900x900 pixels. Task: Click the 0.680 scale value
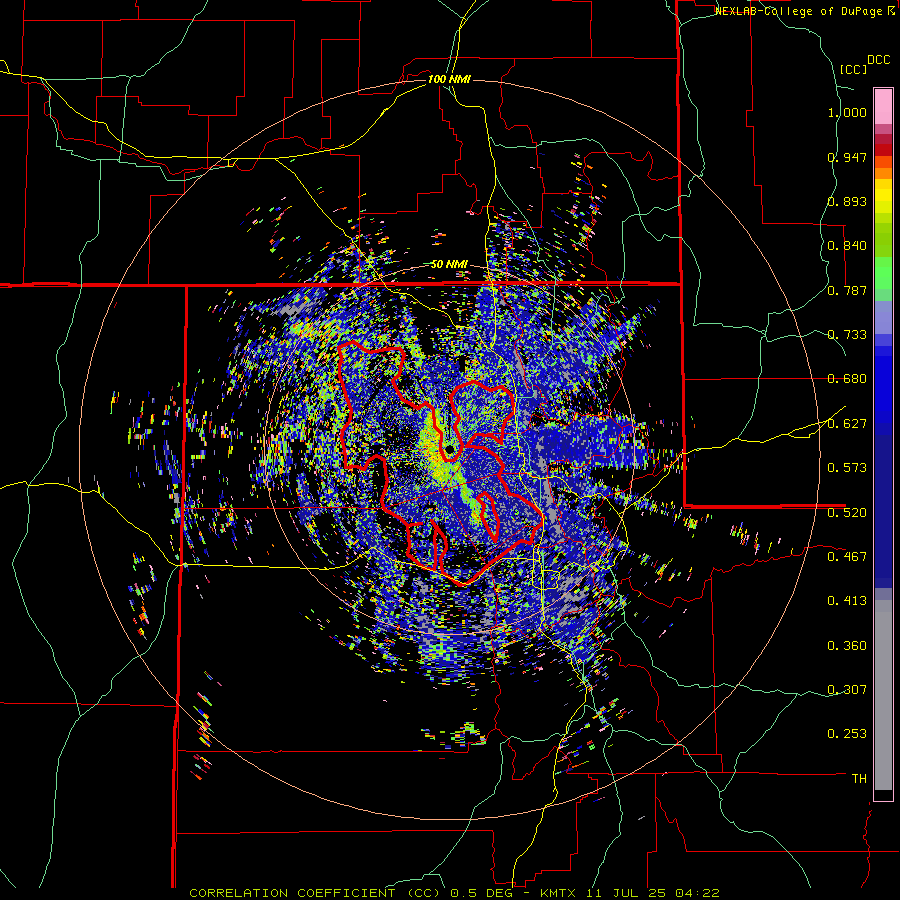[x=847, y=379]
